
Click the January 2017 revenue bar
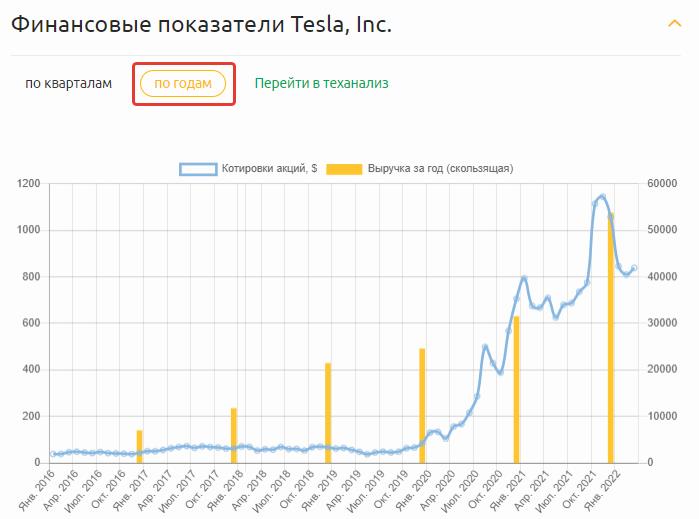pyautogui.click(x=140, y=446)
